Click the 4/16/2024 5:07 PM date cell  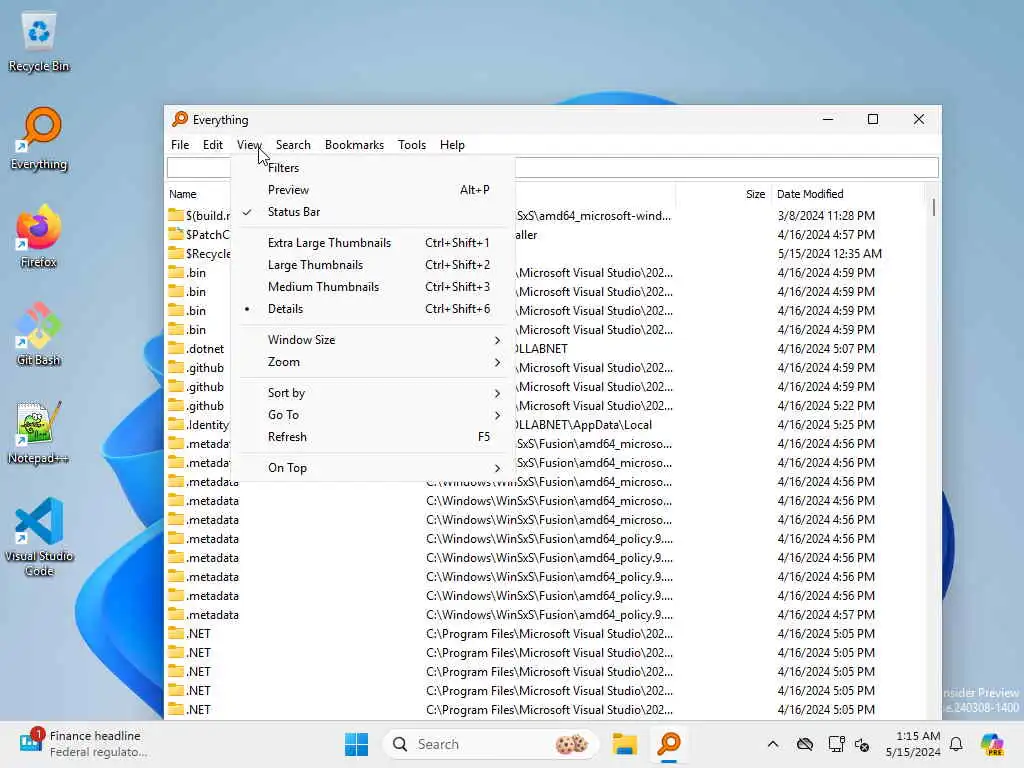[x=826, y=349]
